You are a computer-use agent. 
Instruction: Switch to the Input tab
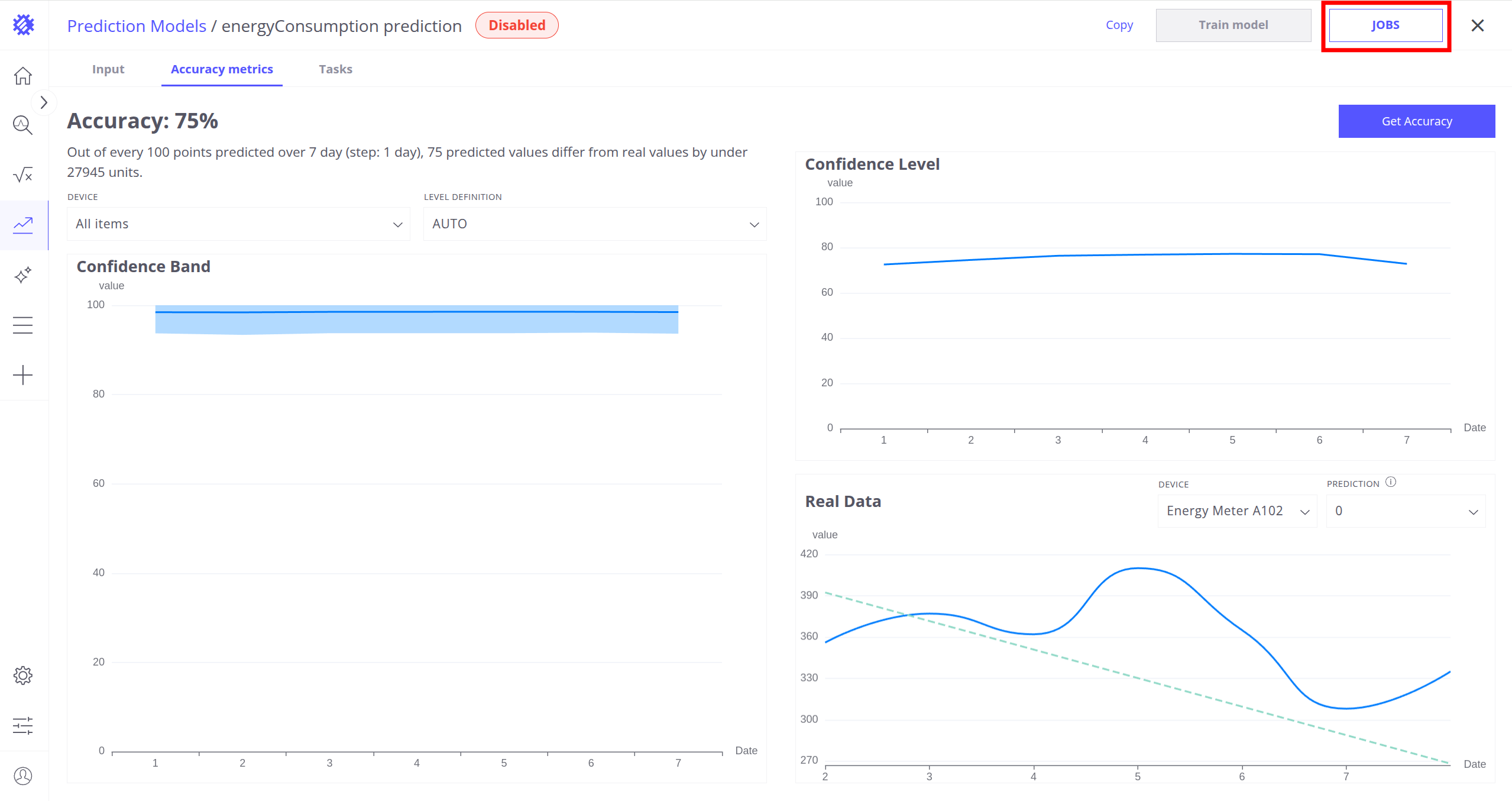coord(108,69)
